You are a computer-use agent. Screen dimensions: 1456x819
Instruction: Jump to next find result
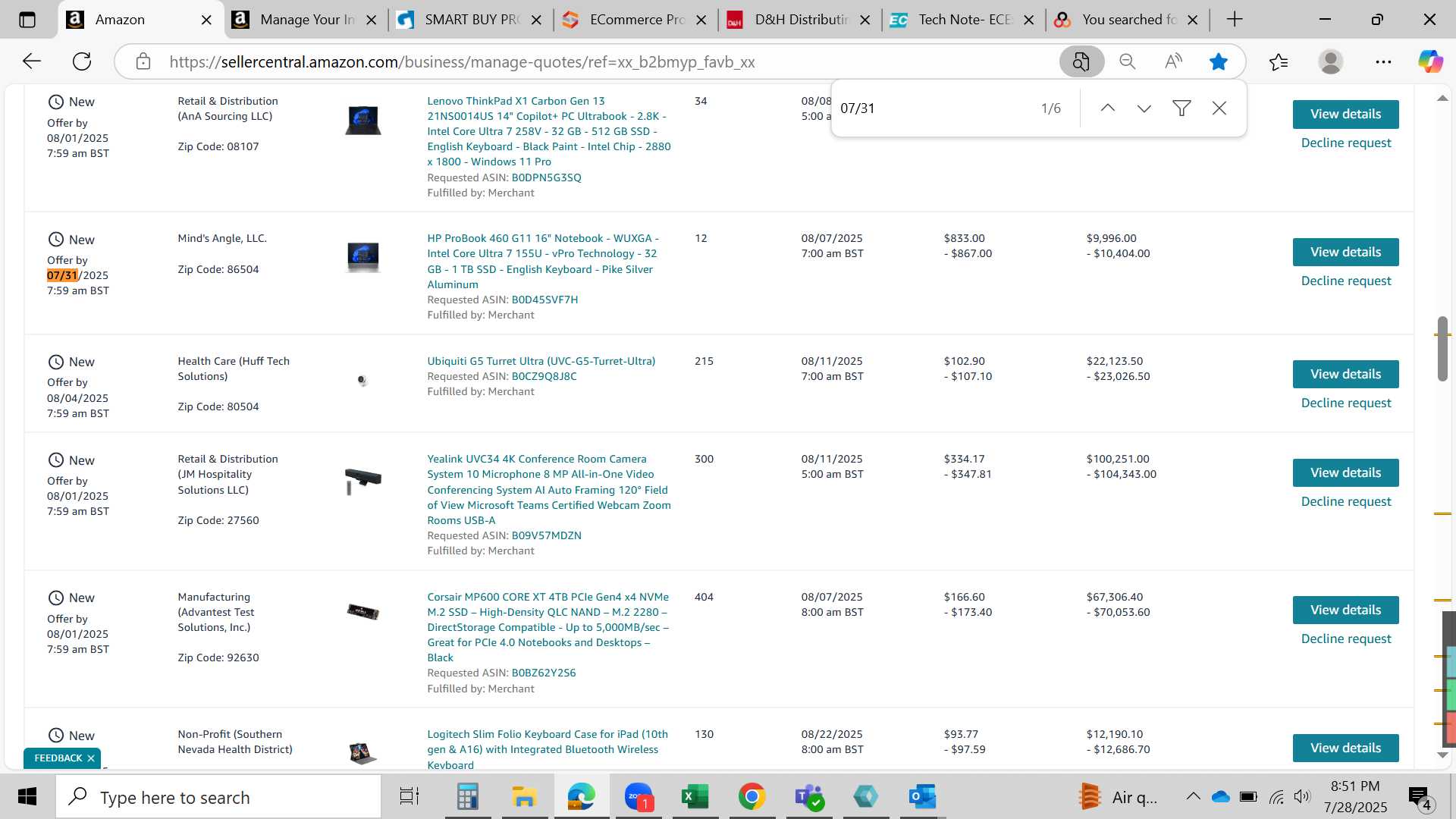(x=1144, y=108)
